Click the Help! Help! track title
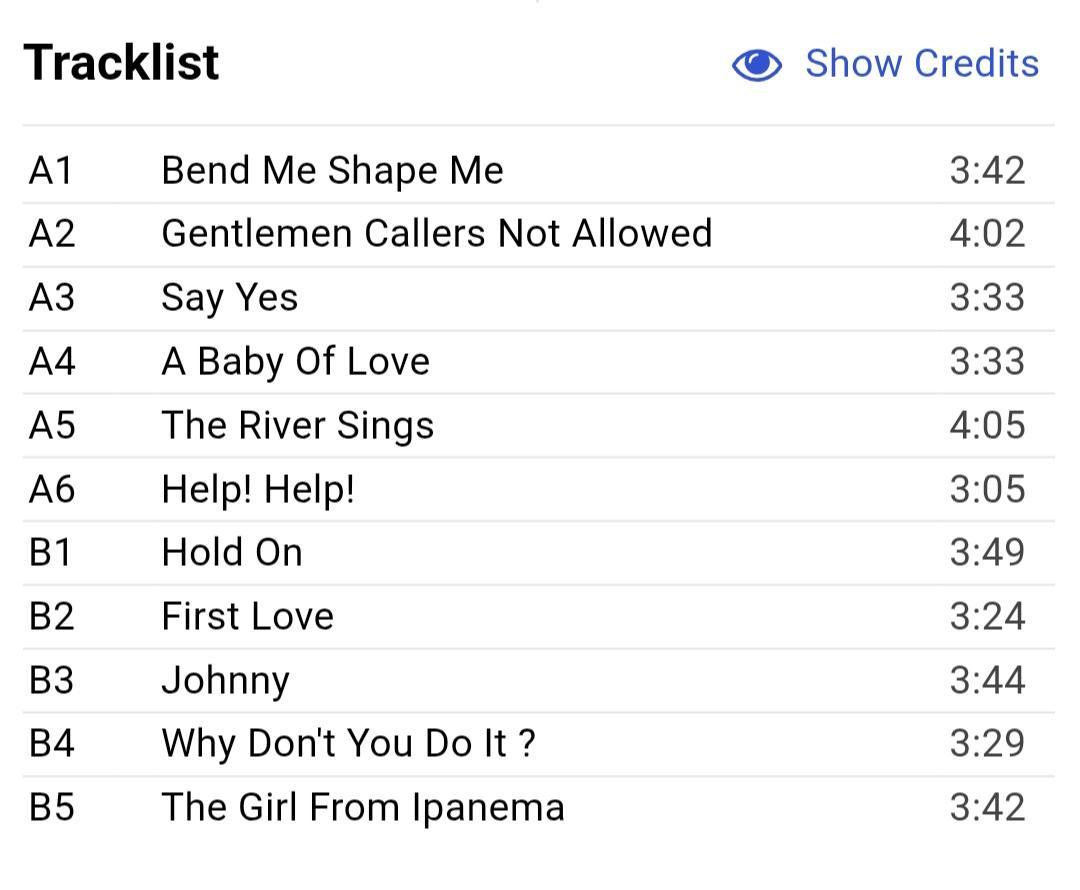This screenshot has height=890, width=1080. click(258, 489)
